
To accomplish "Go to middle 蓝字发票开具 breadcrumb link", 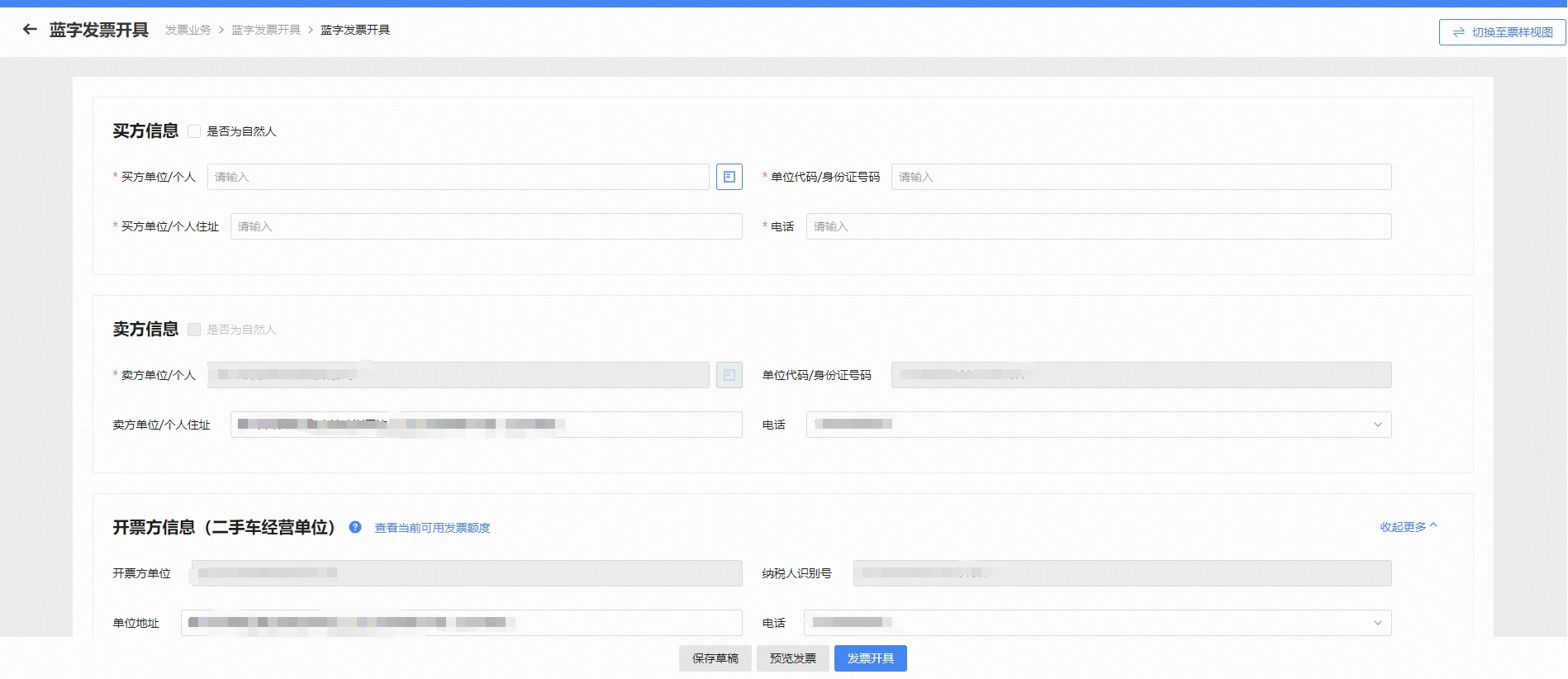I will (265, 30).
